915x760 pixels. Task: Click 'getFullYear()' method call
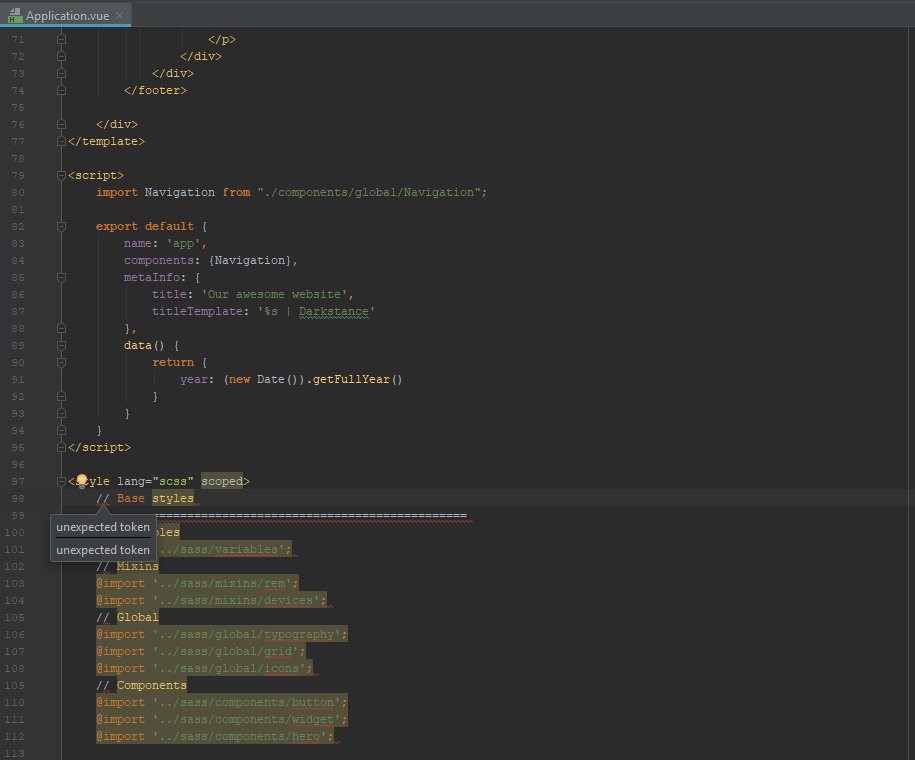[358, 379]
